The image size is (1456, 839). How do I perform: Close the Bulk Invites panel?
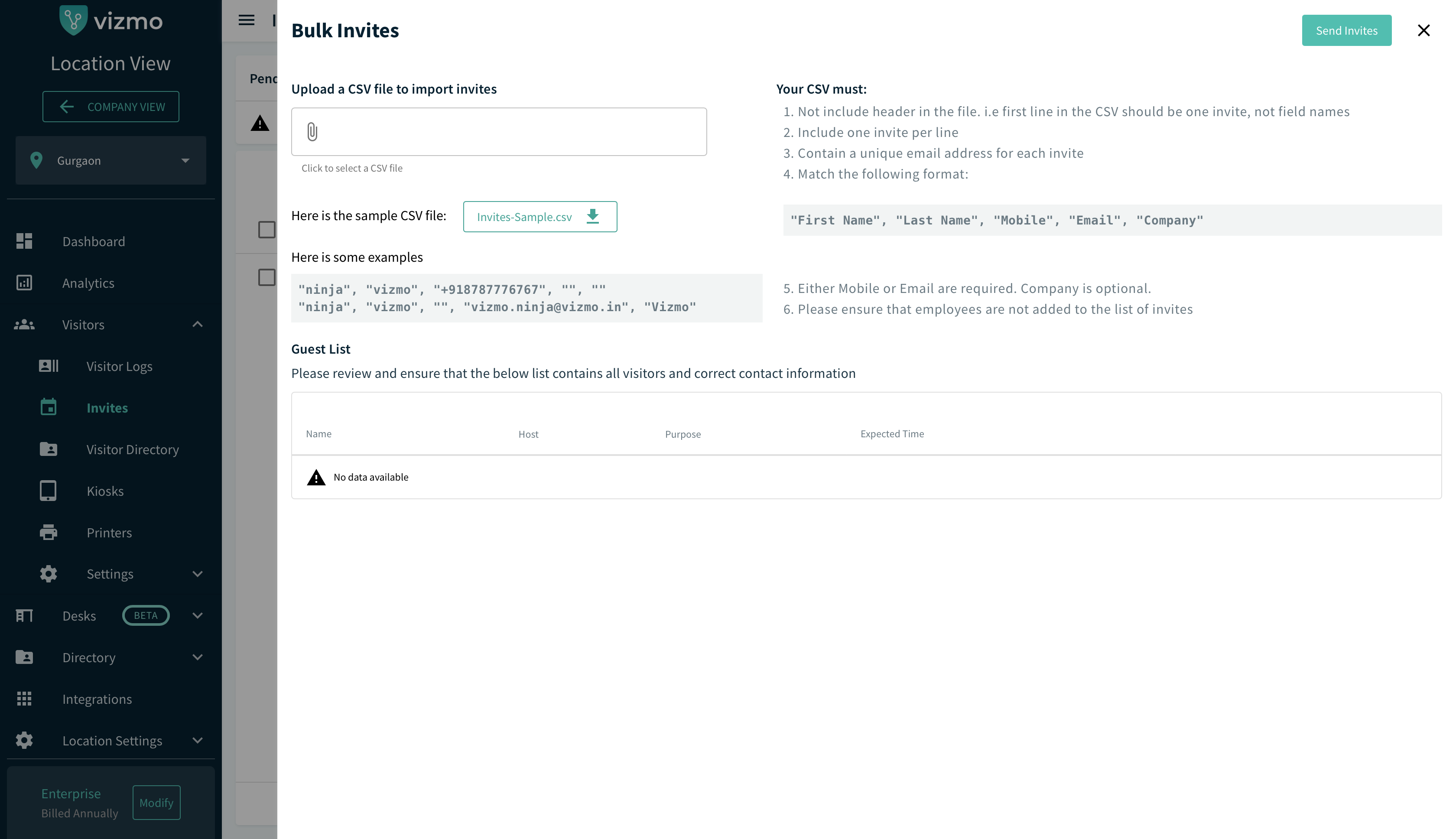point(1424,30)
